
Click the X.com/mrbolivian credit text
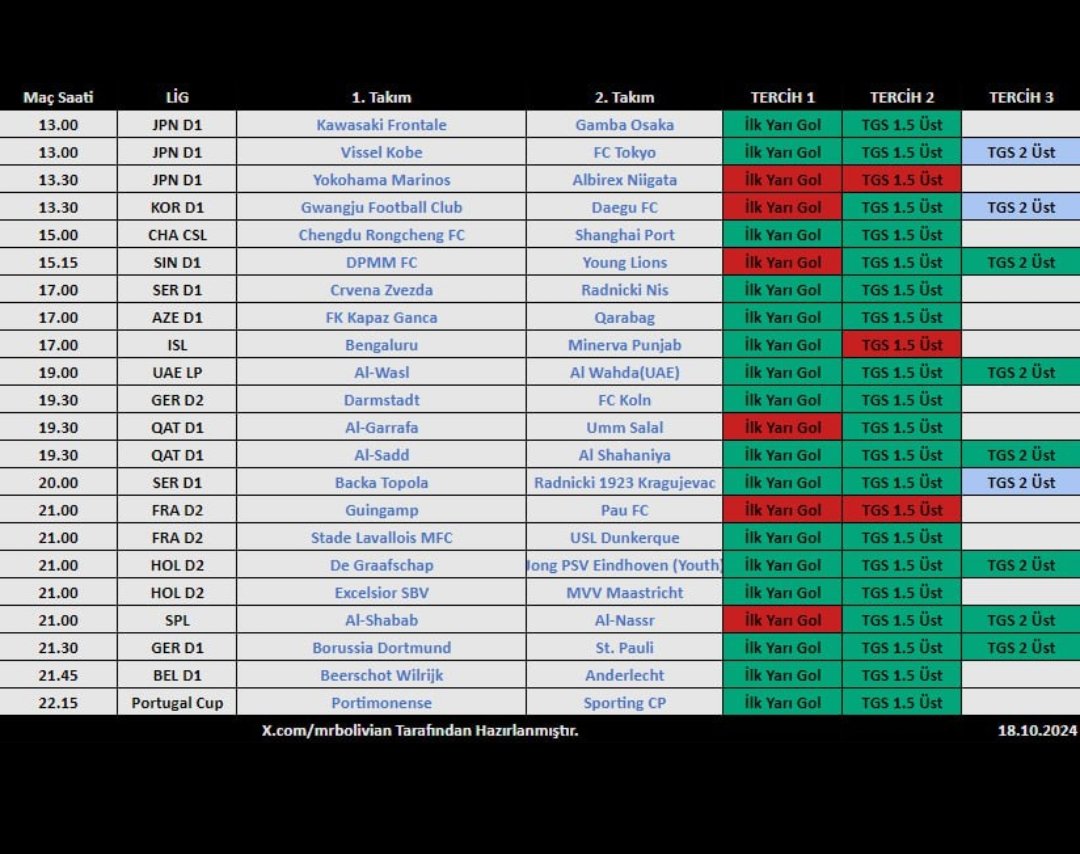pos(419,731)
